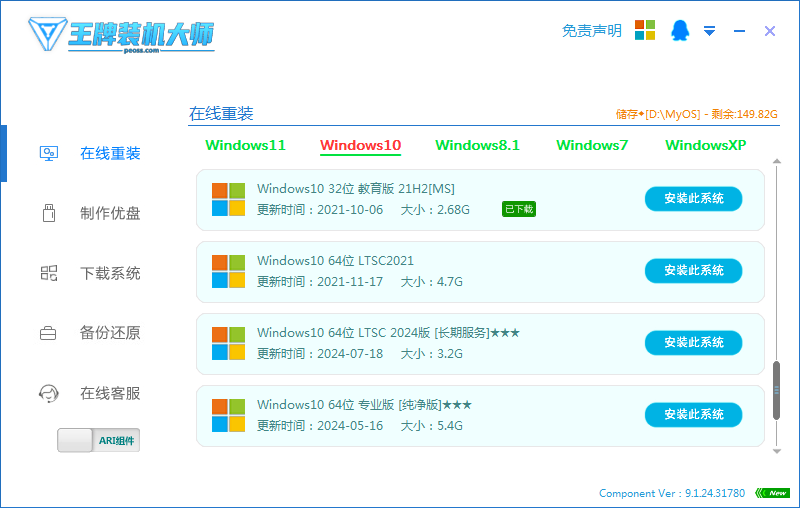
Task: Open the QQ penguin contact icon
Action: pyautogui.click(x=680, y=31)
